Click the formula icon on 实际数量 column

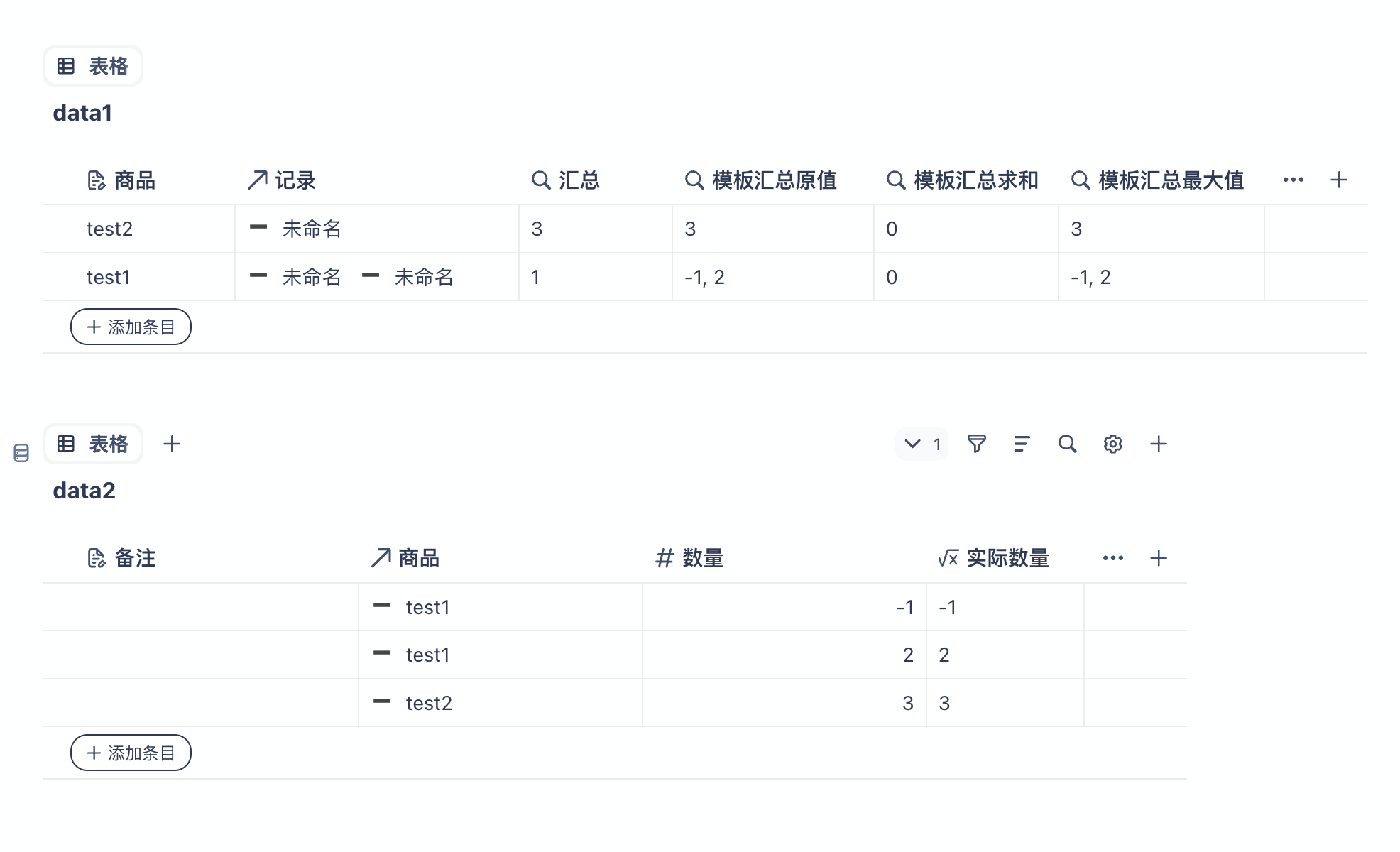point(949,558)
